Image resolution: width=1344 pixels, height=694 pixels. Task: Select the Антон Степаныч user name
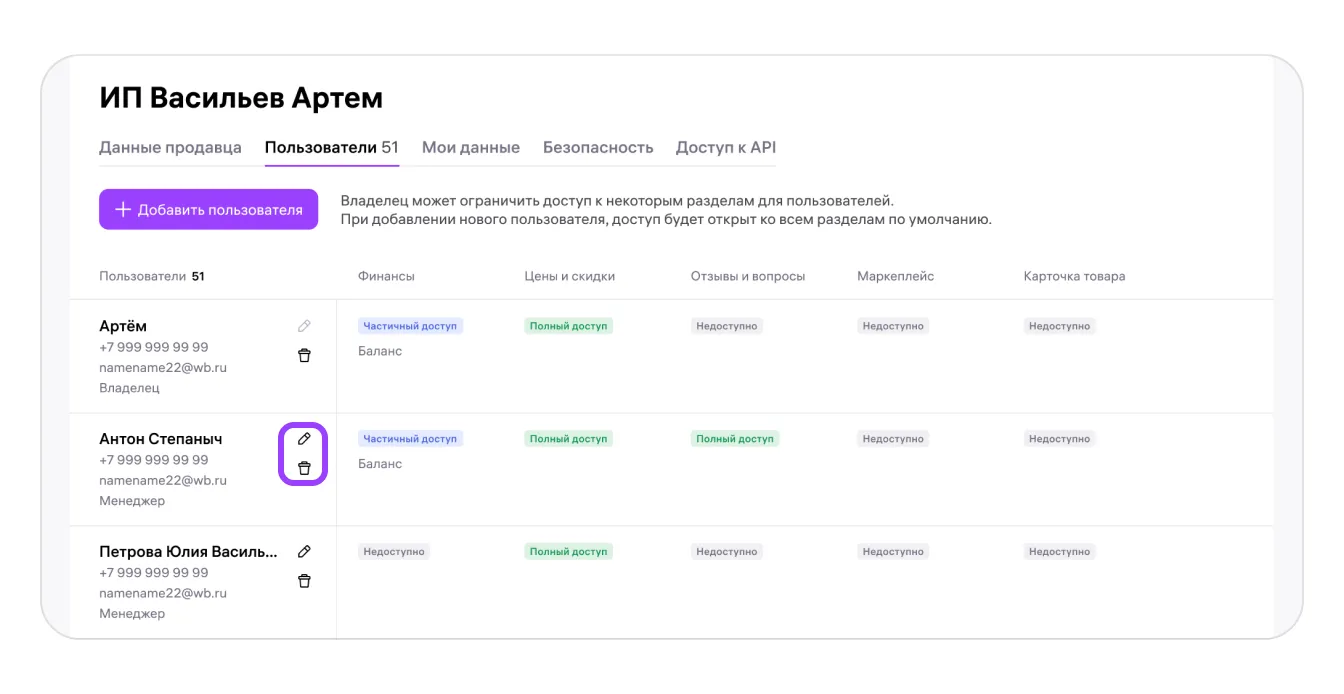161,439
